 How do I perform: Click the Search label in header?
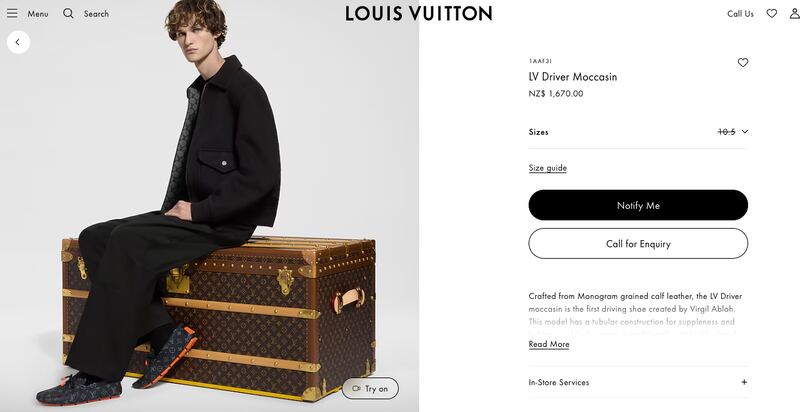(x=96, y=14)
